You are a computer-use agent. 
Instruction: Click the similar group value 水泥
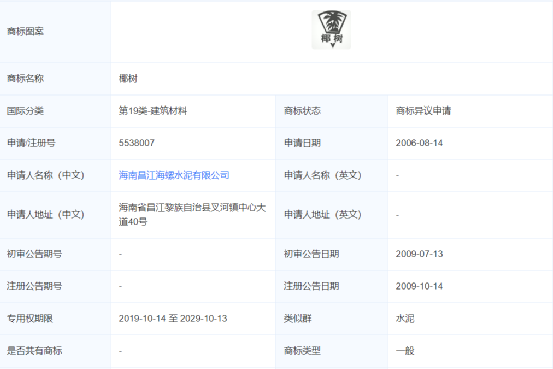click(x=405, y=319)
